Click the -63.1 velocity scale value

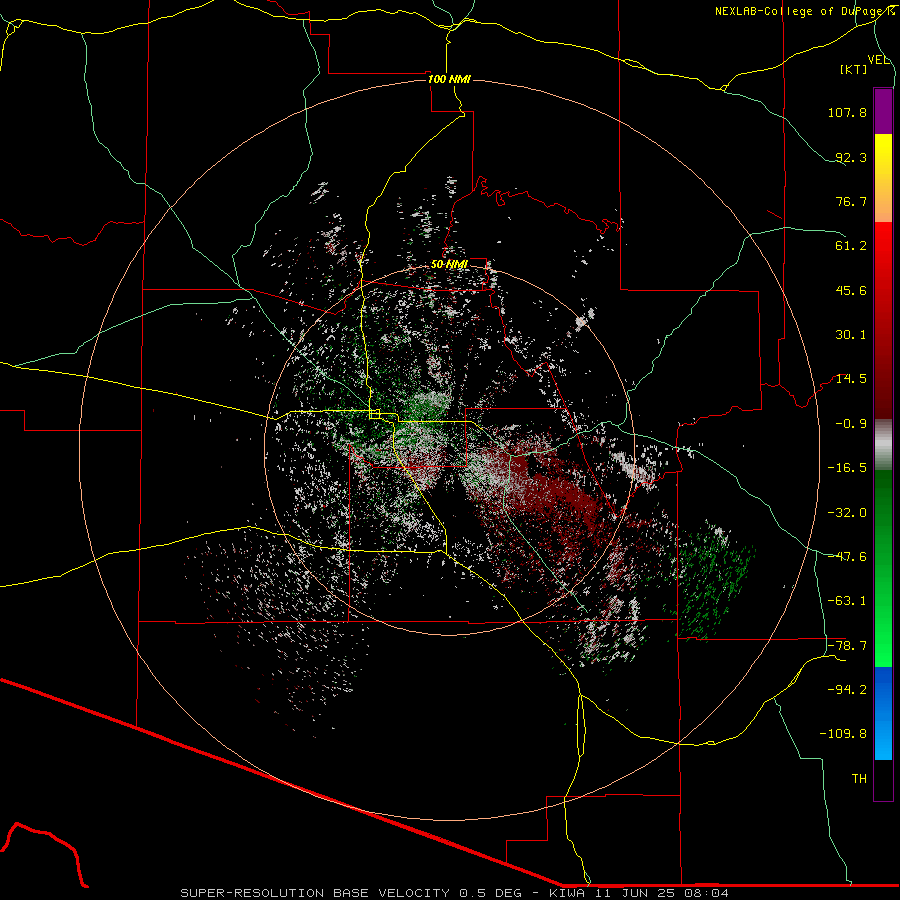click(x=847, y=601)
